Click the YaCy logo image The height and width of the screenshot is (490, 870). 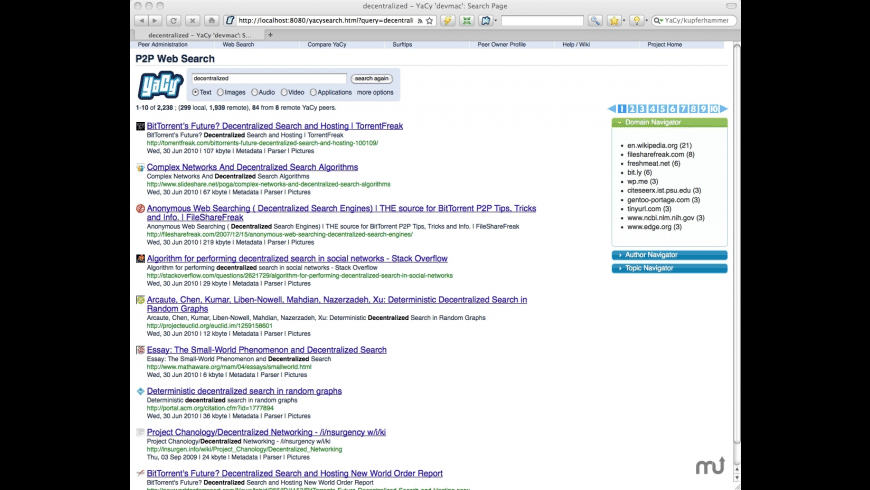(x=160, y=85)
